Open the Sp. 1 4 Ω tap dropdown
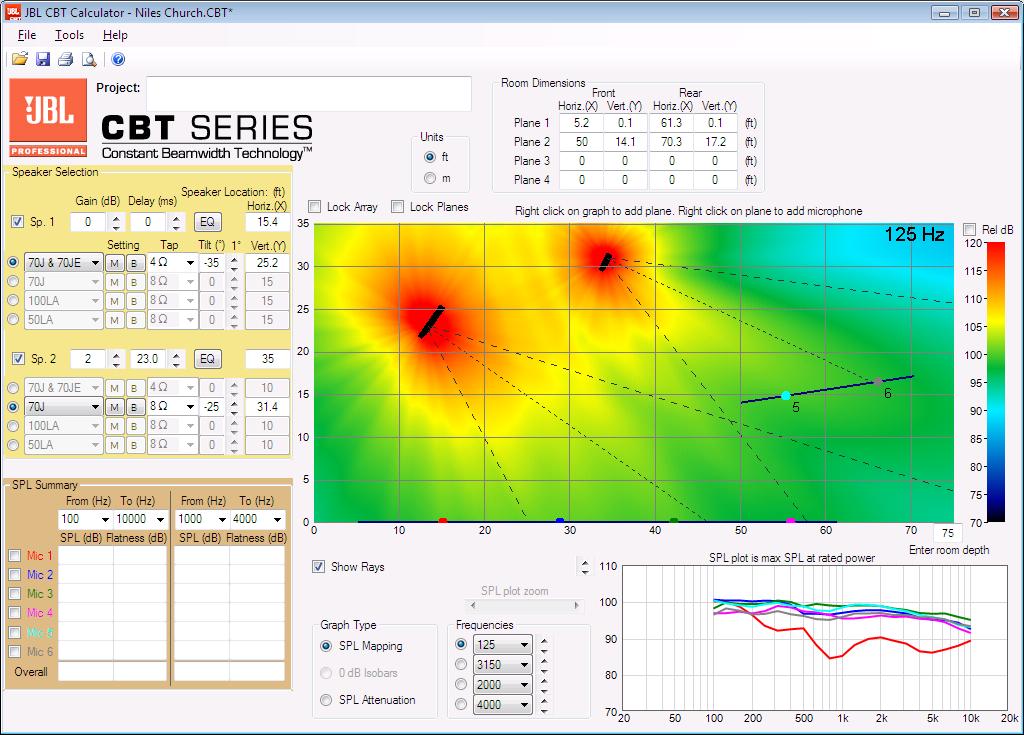The image size is (1024, 735). [x=172, y=263]
